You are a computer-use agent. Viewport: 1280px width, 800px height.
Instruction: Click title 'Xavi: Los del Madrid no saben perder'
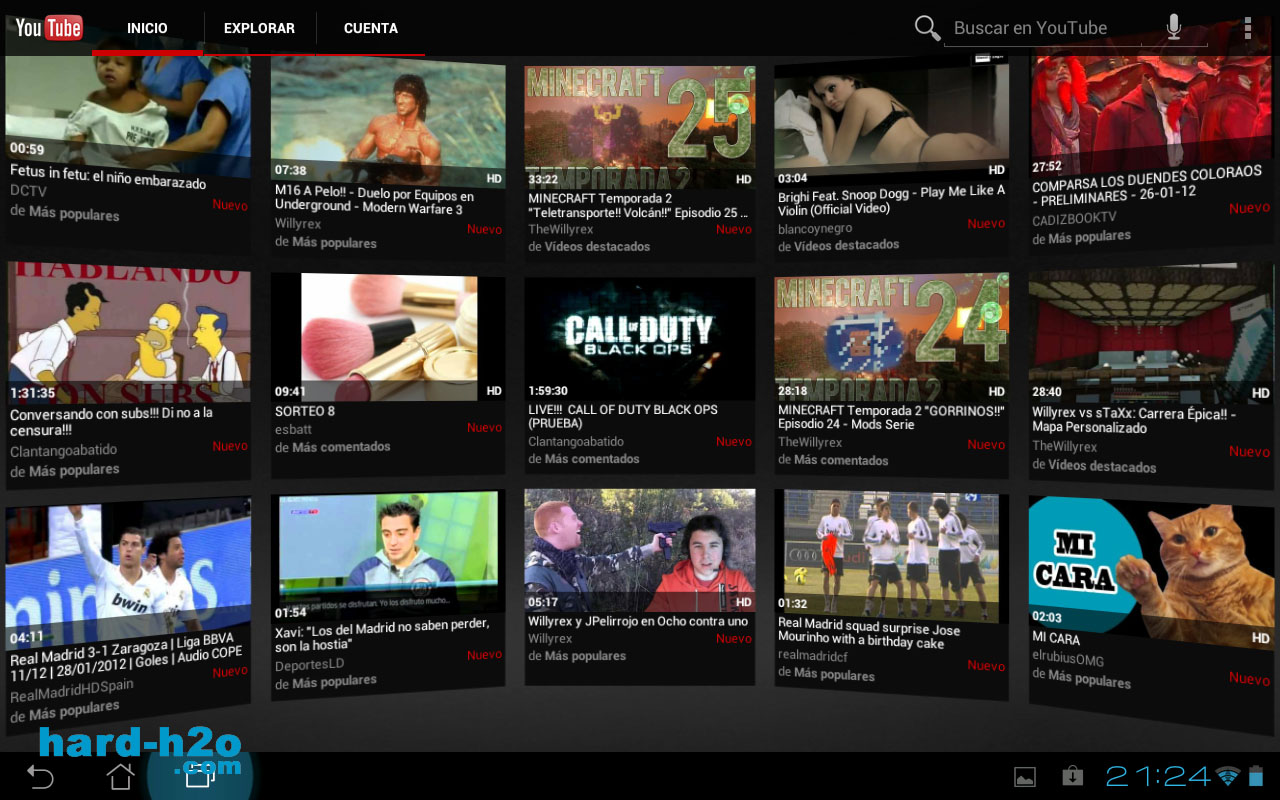(382, 635)
